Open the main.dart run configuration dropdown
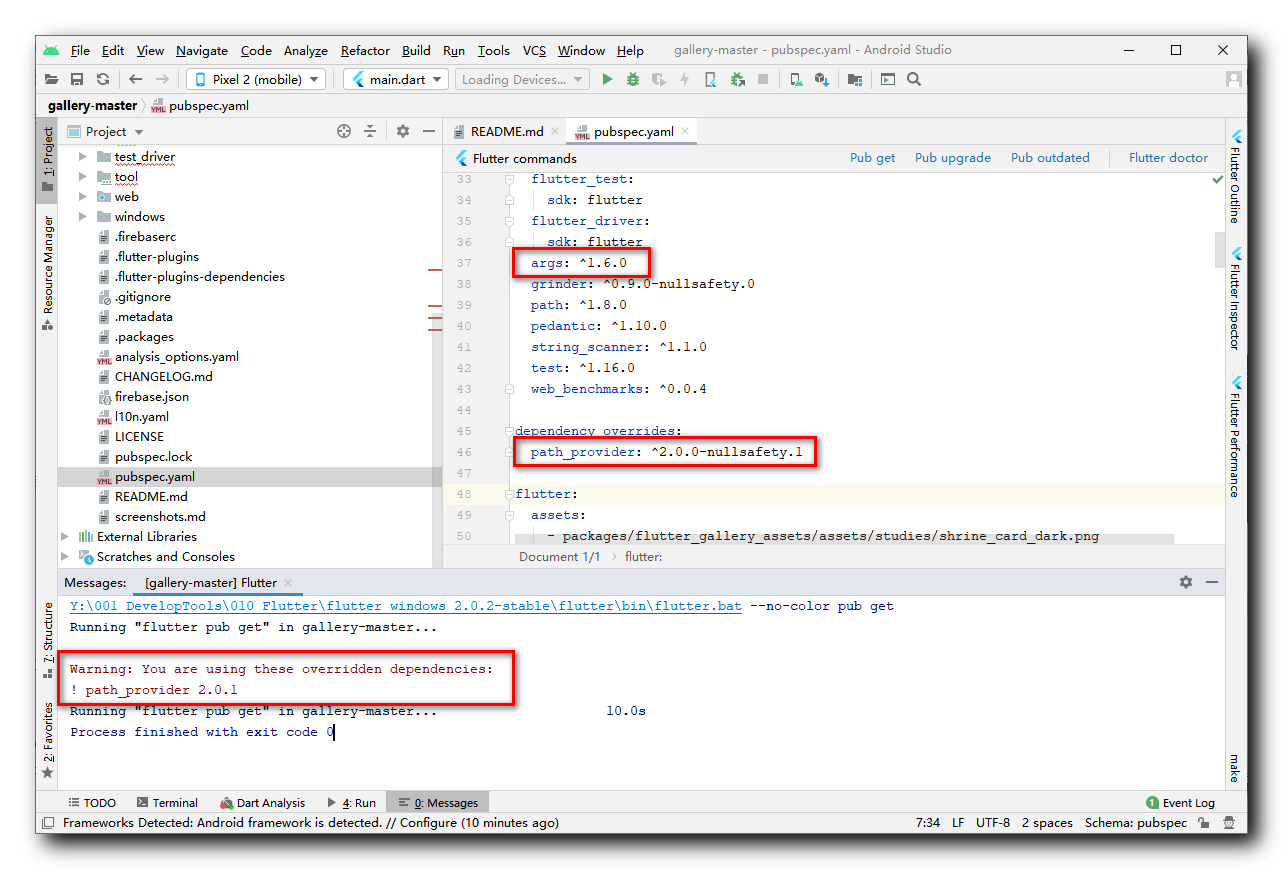Screen dimensions: 1283x869 [x=396, y=79]
